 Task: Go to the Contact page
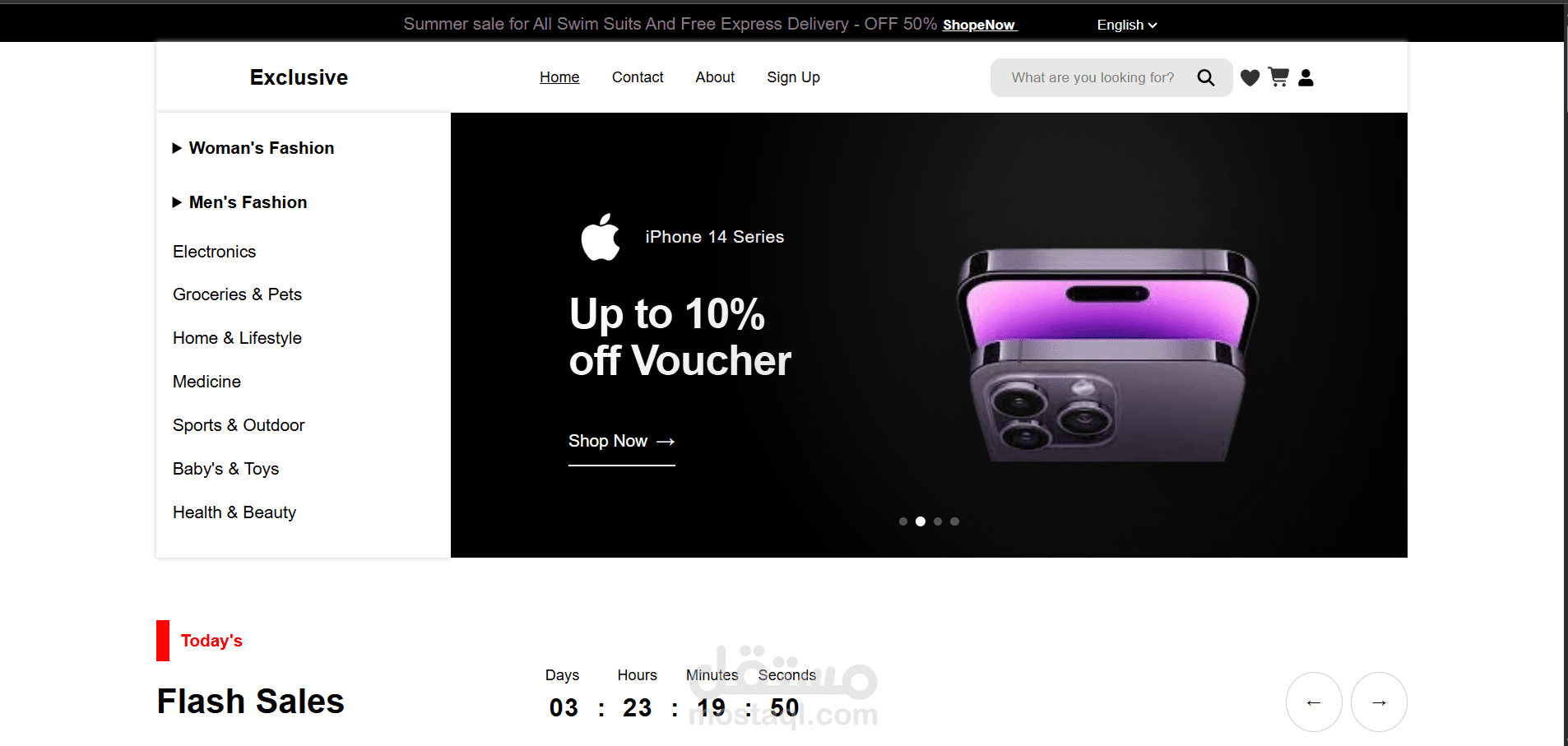638,77
